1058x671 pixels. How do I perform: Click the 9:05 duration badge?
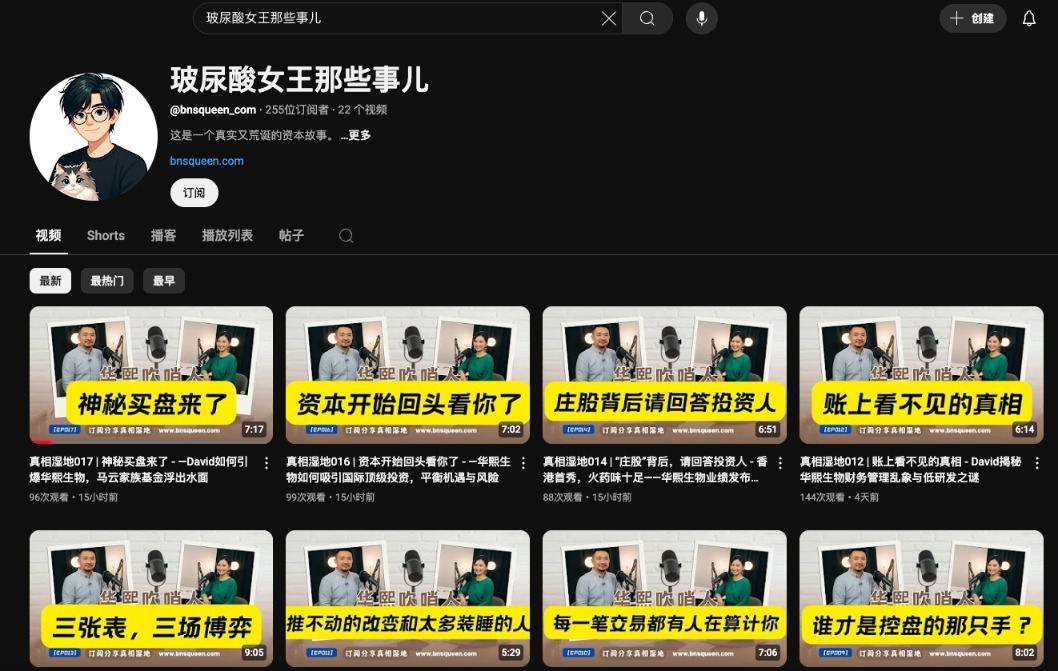point(254,653)
